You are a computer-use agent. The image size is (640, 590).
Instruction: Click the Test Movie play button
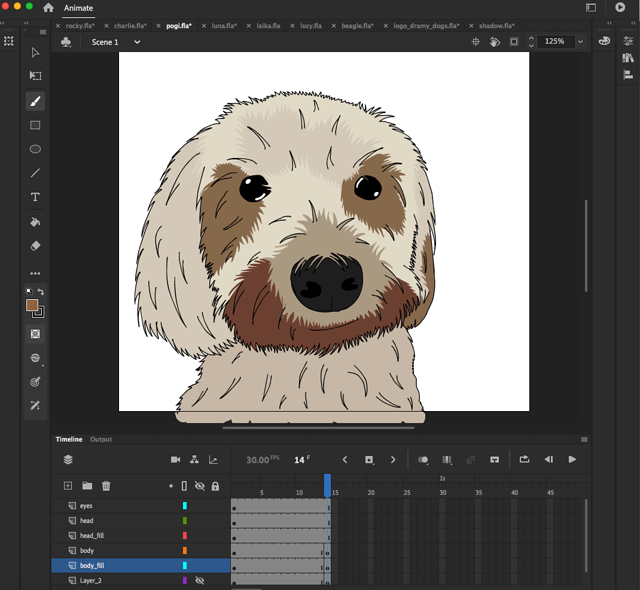620,7
